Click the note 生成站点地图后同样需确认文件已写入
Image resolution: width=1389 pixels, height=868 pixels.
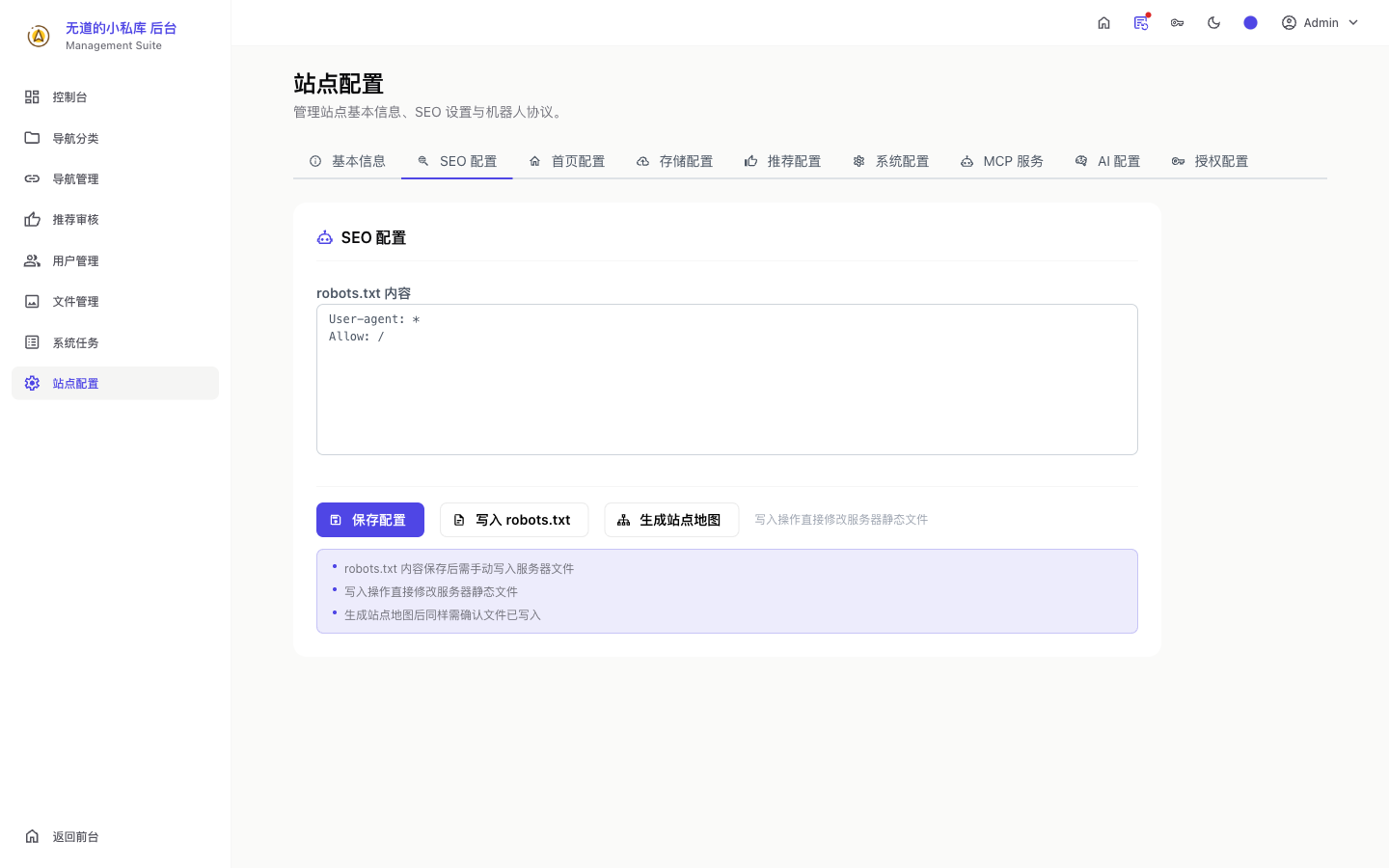click(x=443, y=615)
